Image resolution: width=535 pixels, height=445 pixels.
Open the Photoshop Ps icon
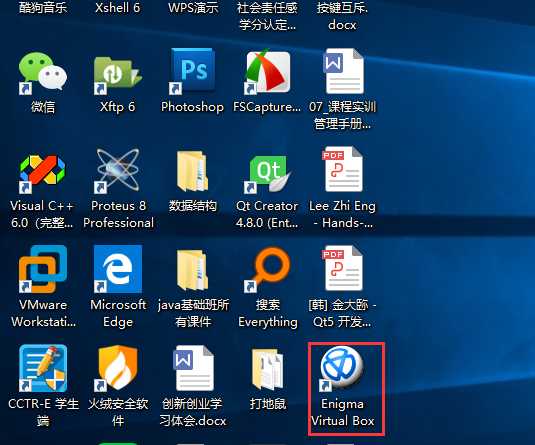(192, 71)
